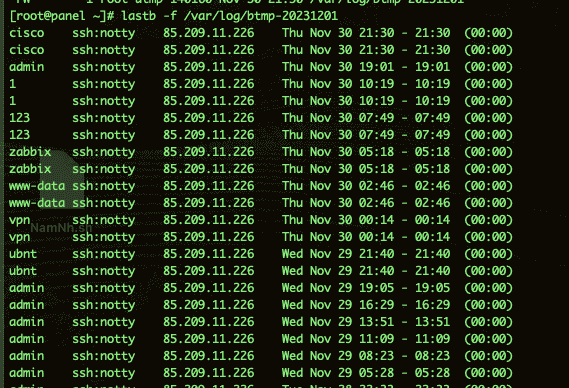Screen dimensions: 569x388
Task: Click start time 19:05 in the Wed Nov 29 row
Action: pyautogui.click(x=376, y=288)
